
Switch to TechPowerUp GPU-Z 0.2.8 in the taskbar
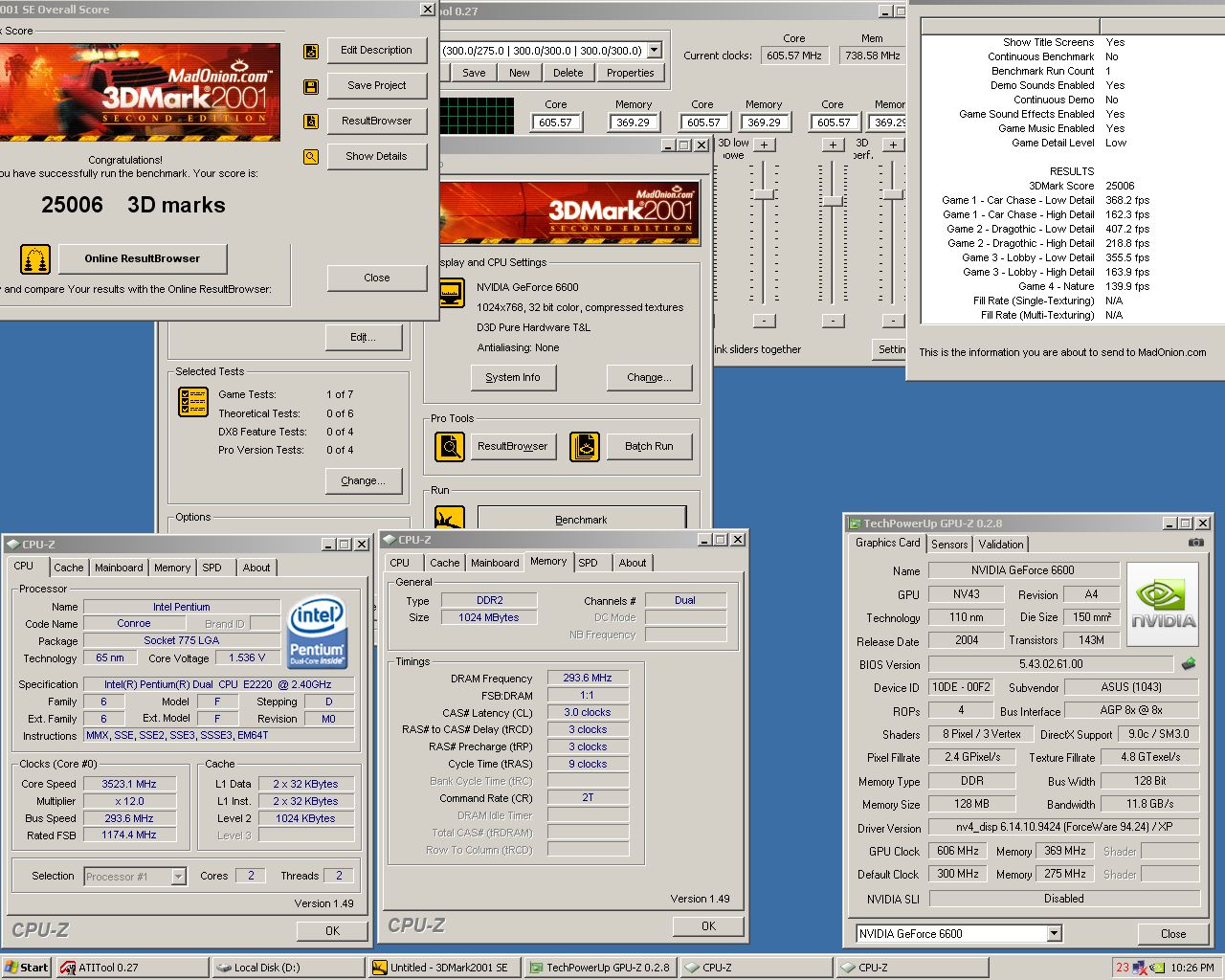tap(600, 968)
